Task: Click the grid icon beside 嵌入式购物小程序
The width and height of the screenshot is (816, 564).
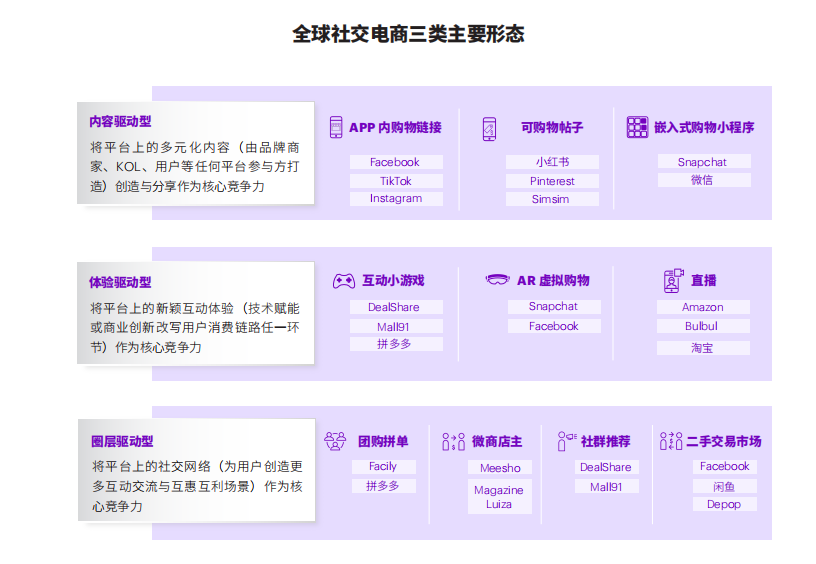Action: tap(637, 127)
